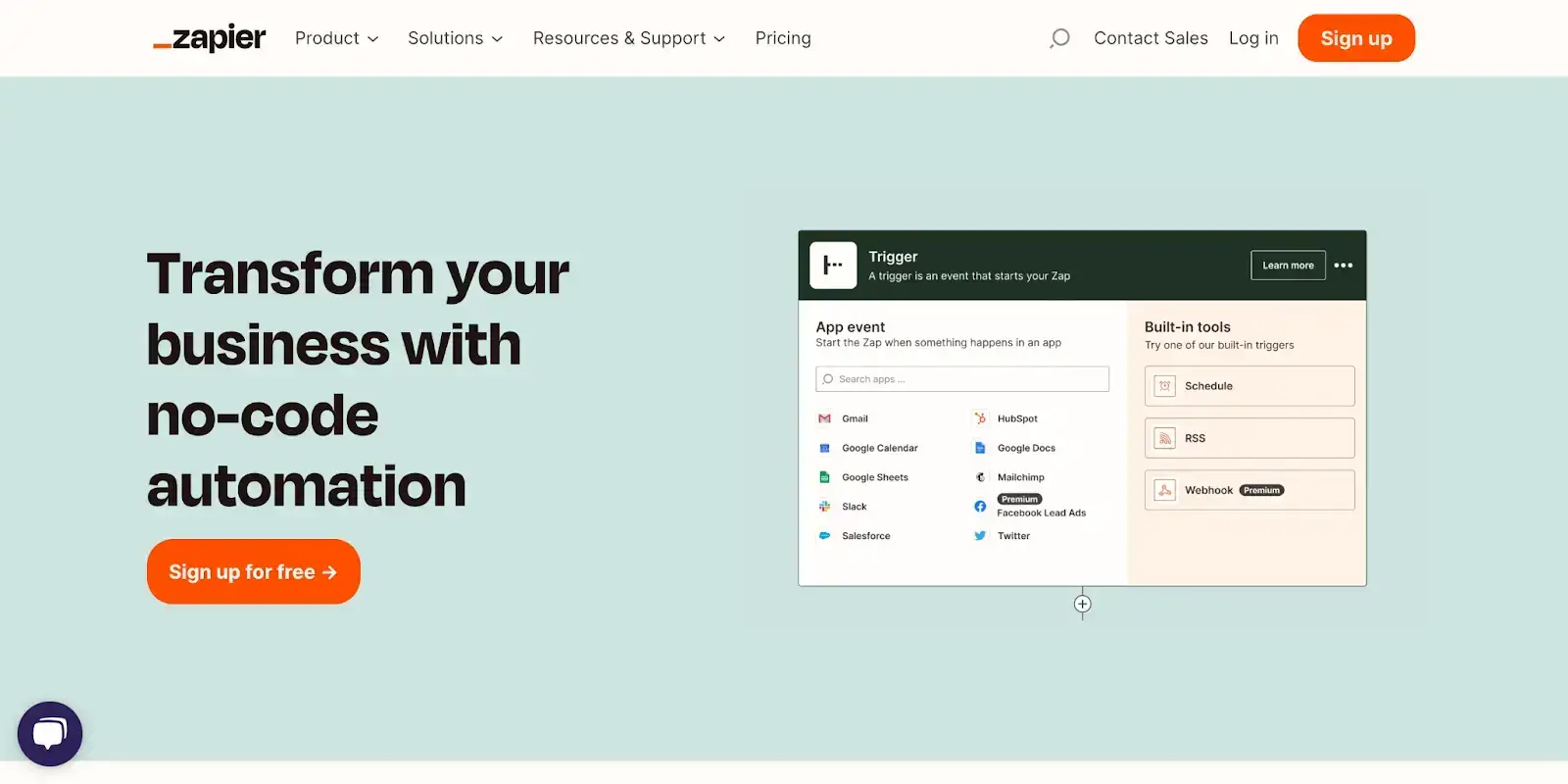Open the Pricing page
This screenshot has height=784, width=1568.
click(x=783, y=38)
